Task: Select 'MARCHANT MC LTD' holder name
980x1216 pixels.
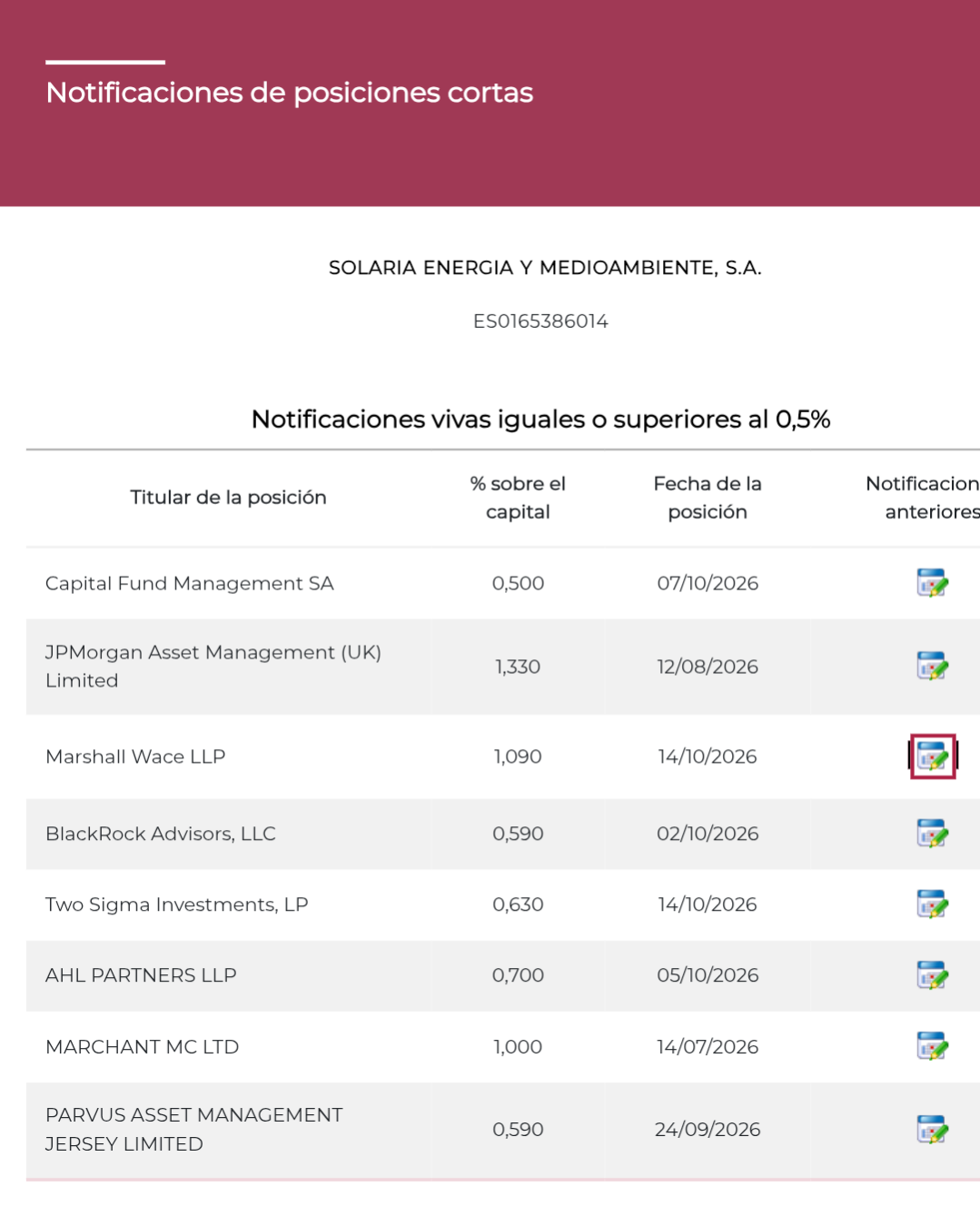Action: pyautogui.click(x=143, y=1046)
